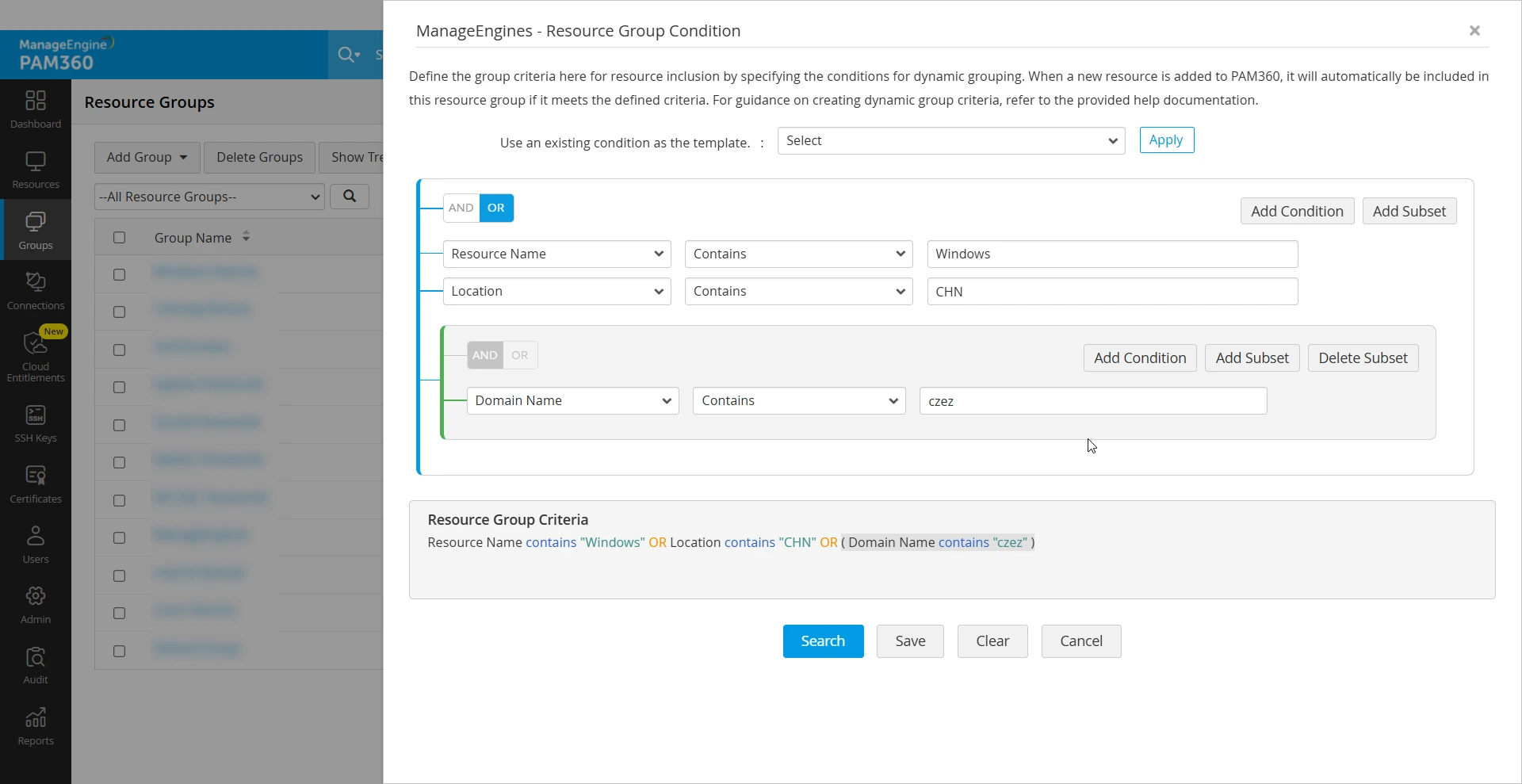Switch the nested condition to OR
This screenshot has height=784, width=1522.
click(x=520, y=355)
